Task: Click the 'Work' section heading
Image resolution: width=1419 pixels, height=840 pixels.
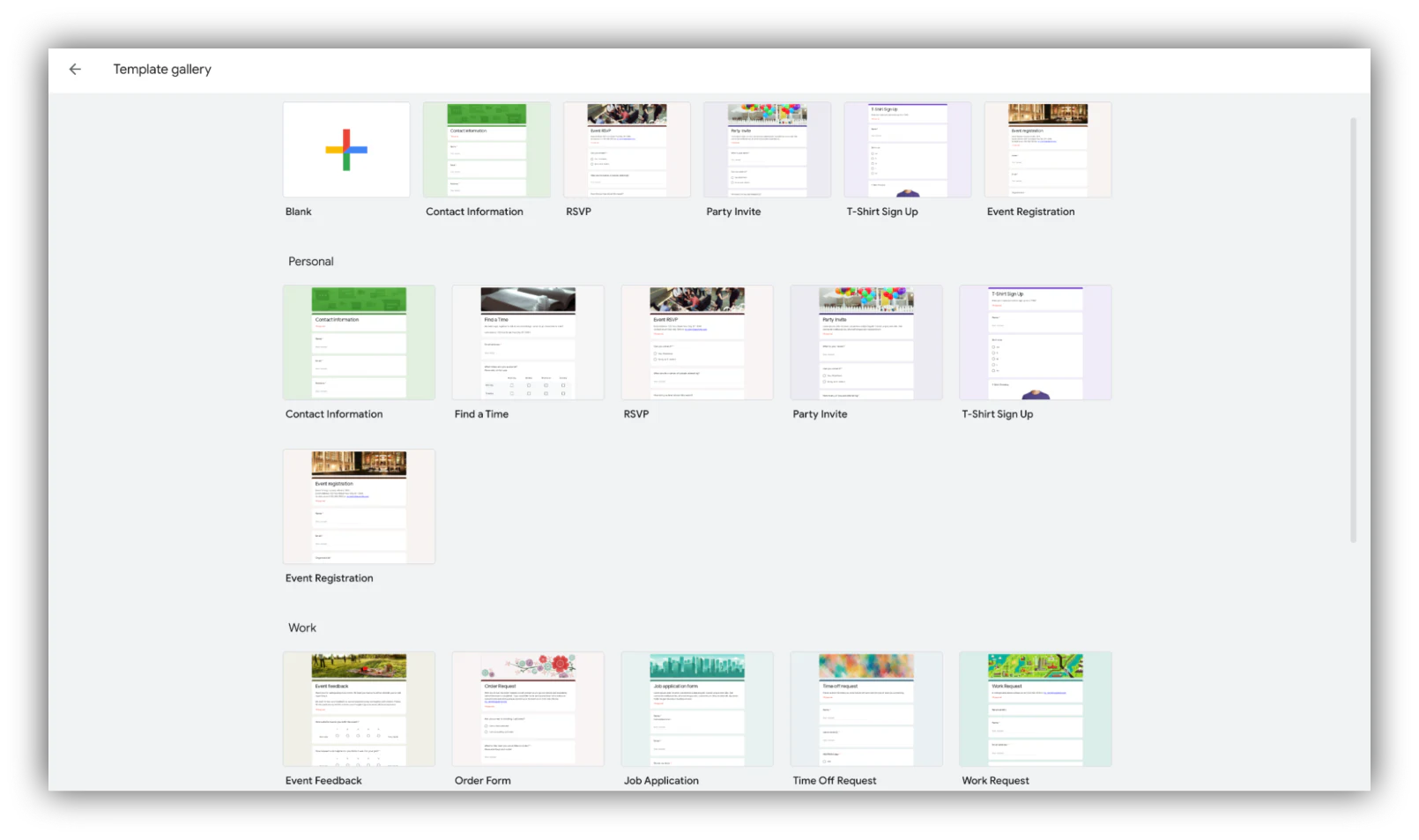Action: pyautogui.click(x=302, y=628)
